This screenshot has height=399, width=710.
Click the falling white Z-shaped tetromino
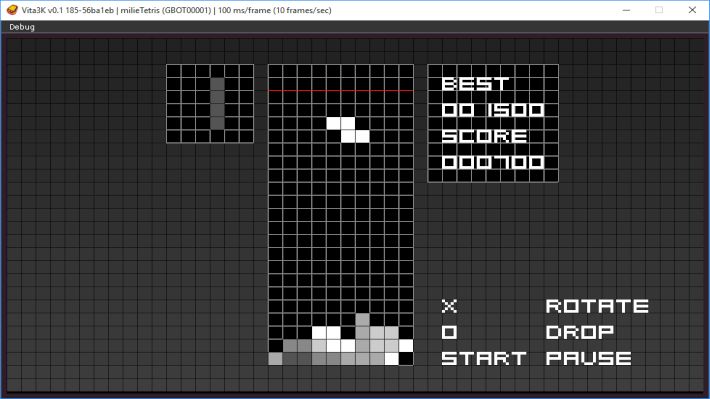point(348,130)
